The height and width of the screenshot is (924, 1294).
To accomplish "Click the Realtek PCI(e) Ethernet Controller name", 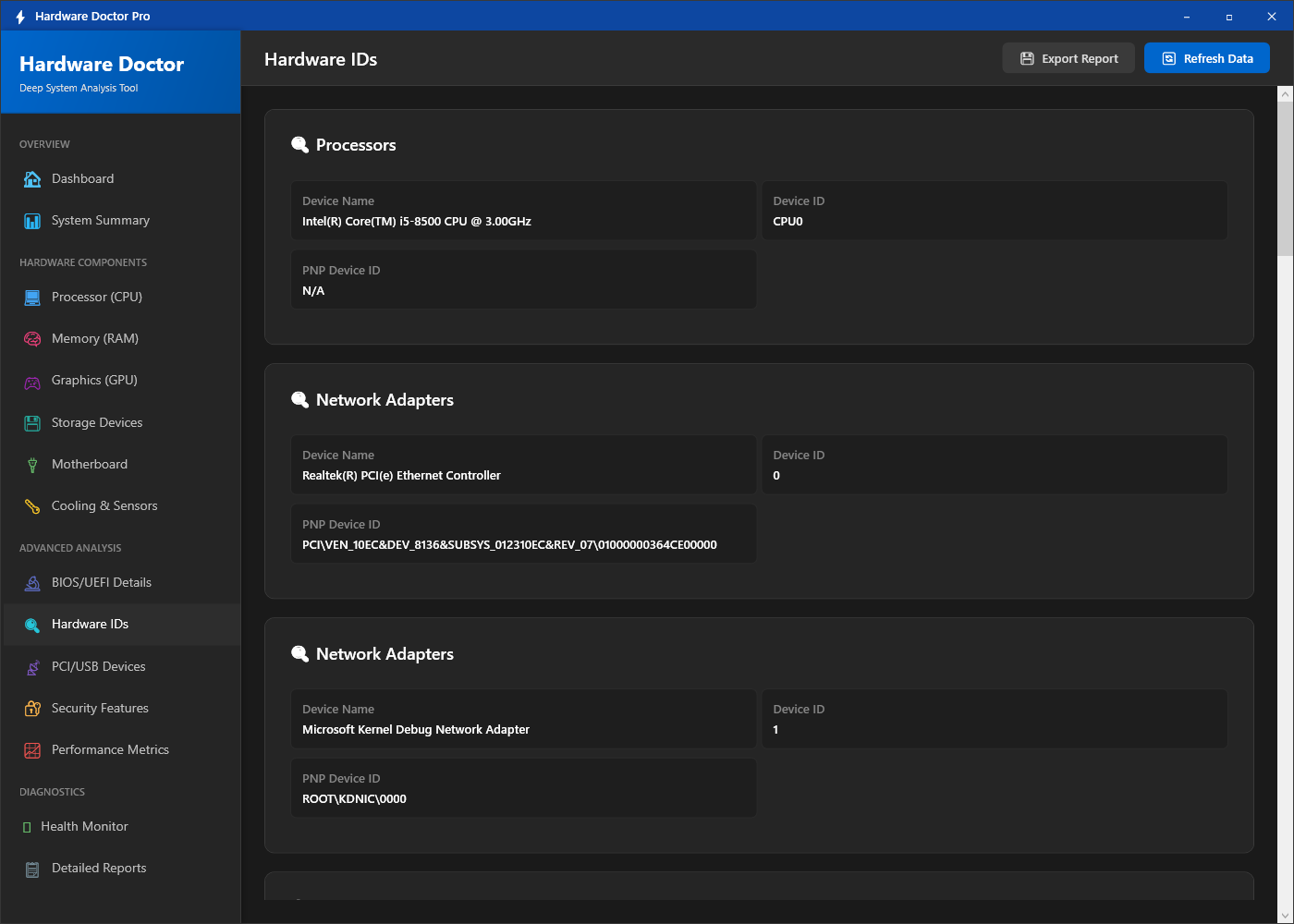I will [x=401, y=476].
